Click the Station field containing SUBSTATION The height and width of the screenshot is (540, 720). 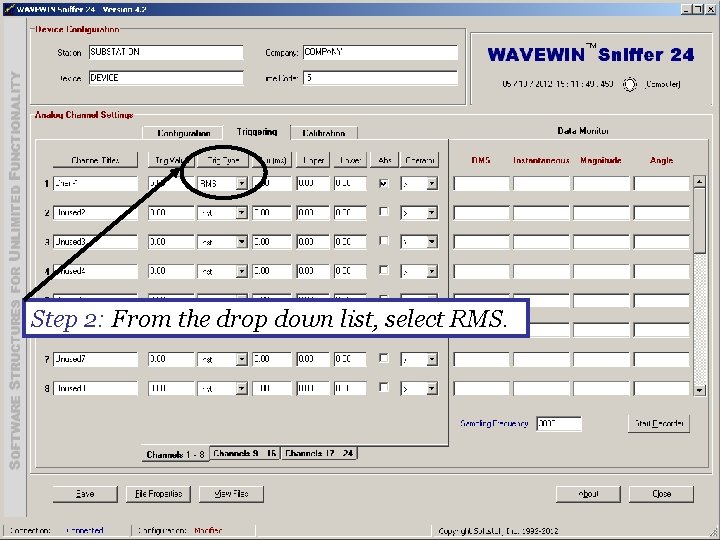166,52
